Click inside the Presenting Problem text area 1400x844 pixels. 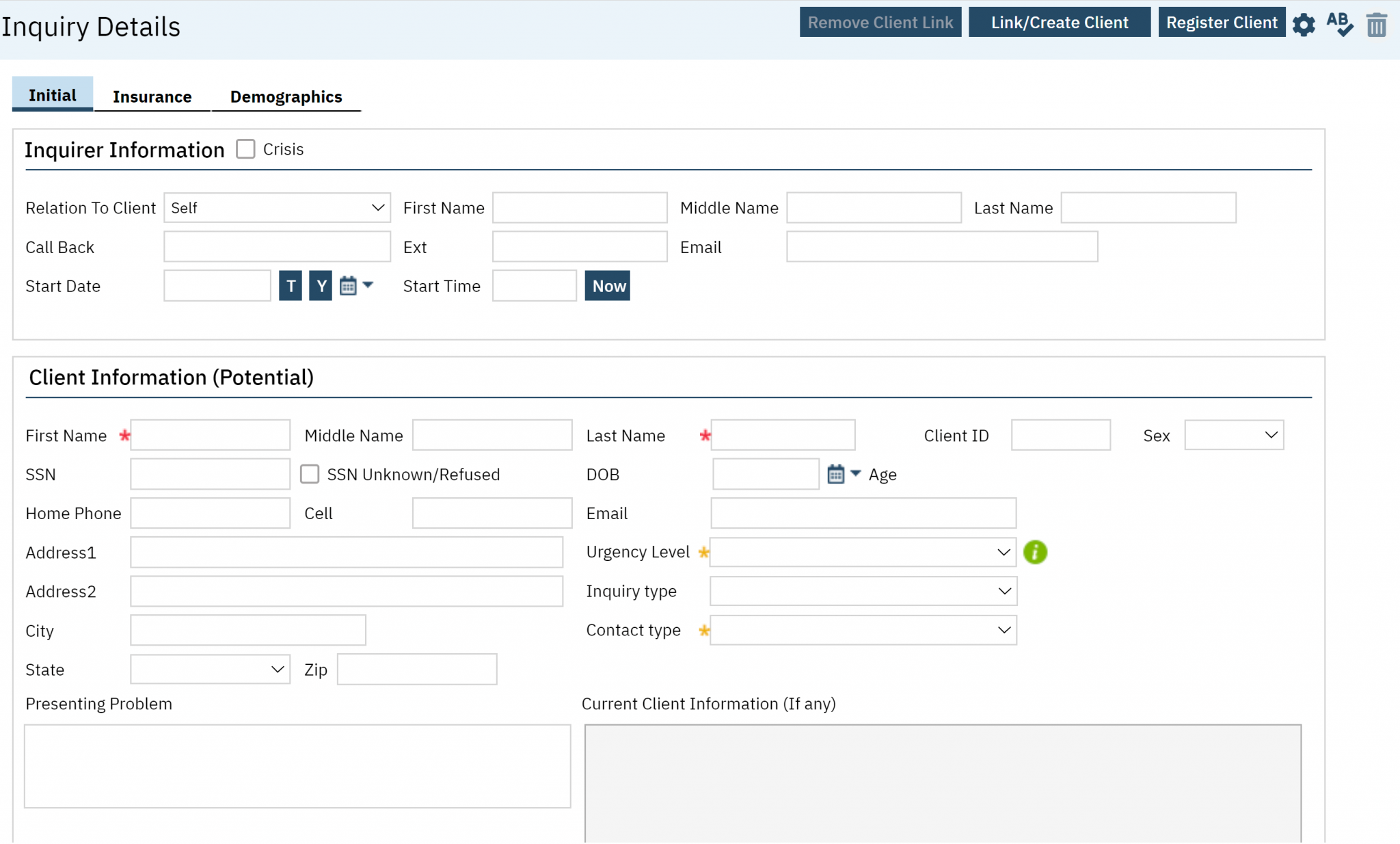coord(297,766)
